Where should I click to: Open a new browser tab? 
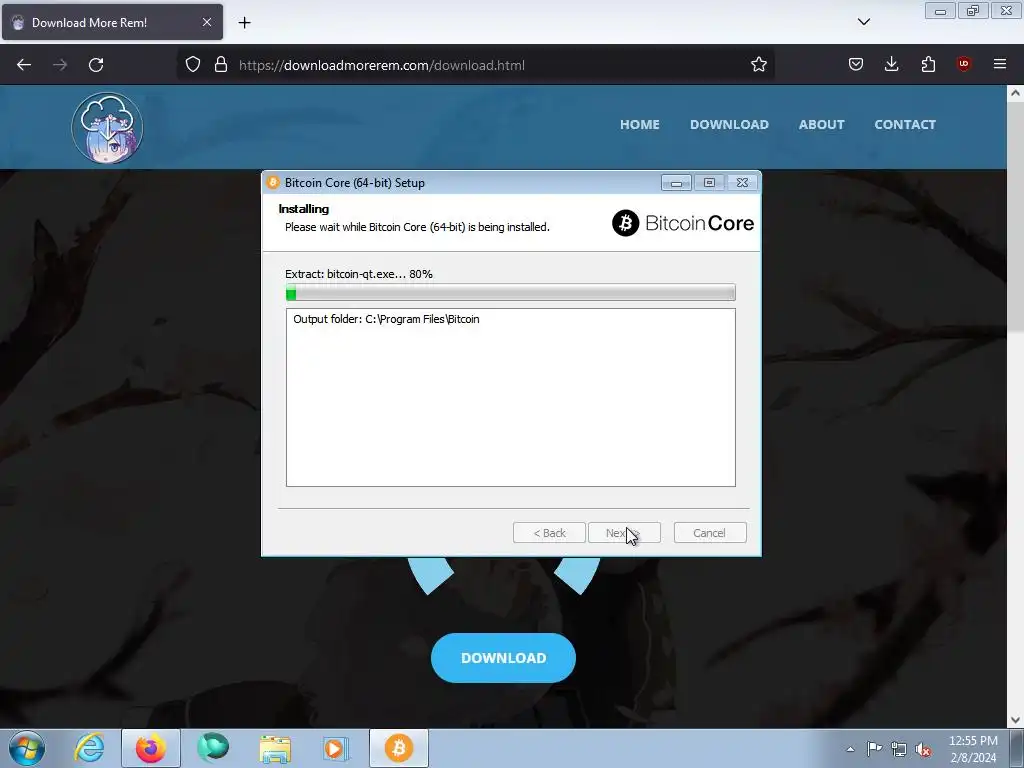coord(244,23)
